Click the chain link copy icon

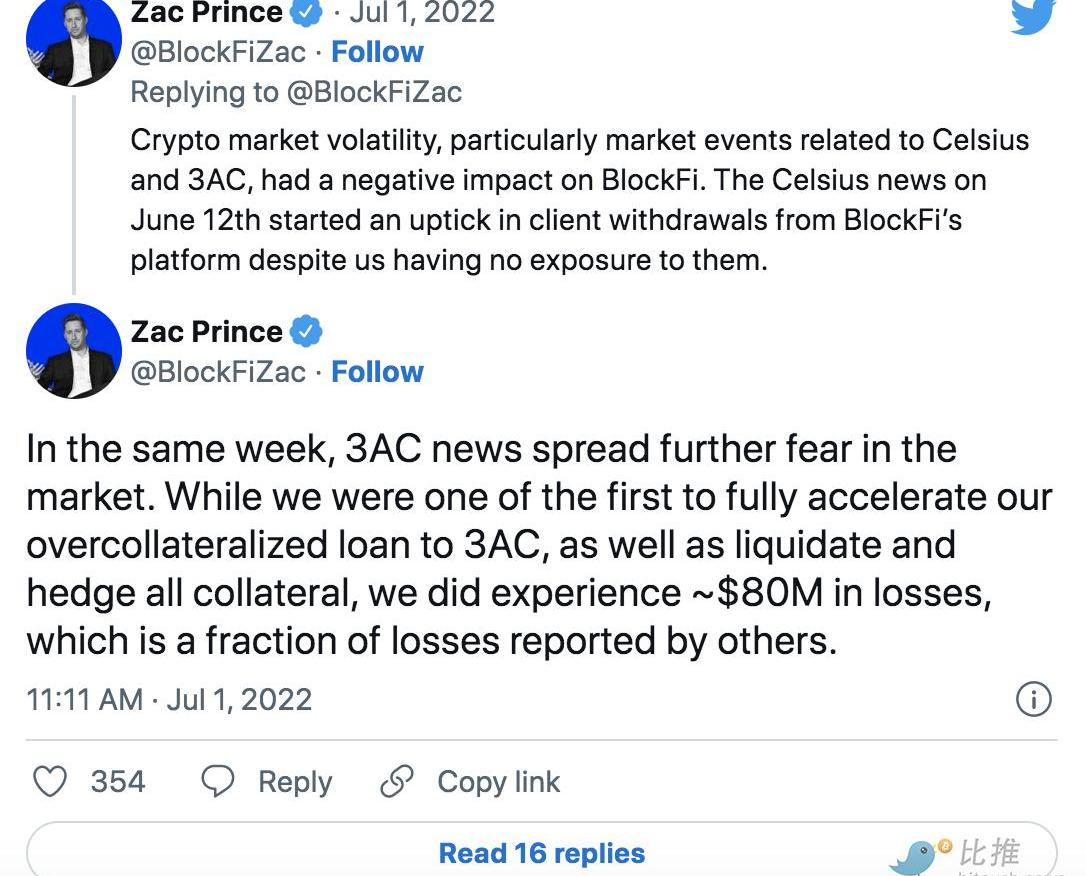point(397,782)
